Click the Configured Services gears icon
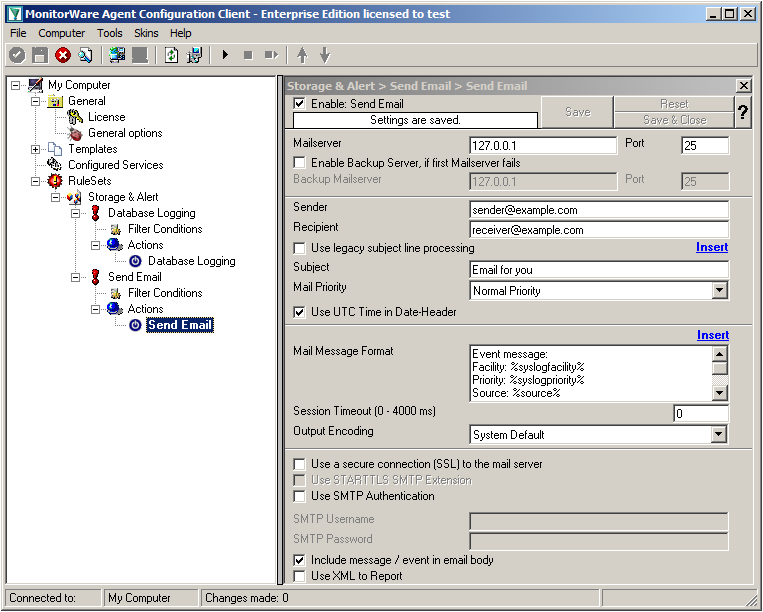This screenshot has height=612, width=763. tap(55, 165)
